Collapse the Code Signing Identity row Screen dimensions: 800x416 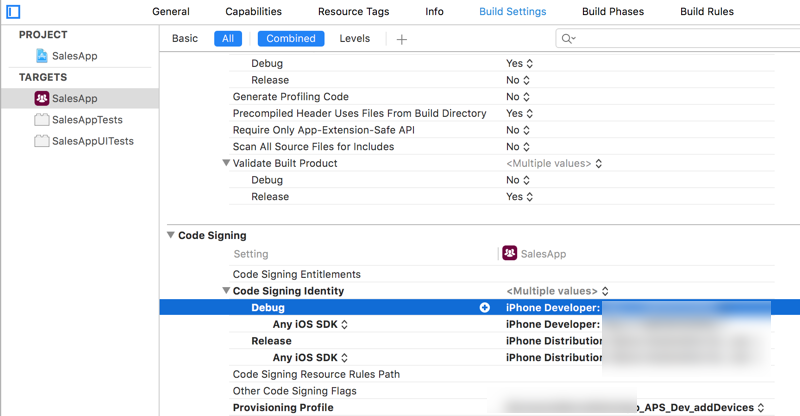tap(227, 291)
